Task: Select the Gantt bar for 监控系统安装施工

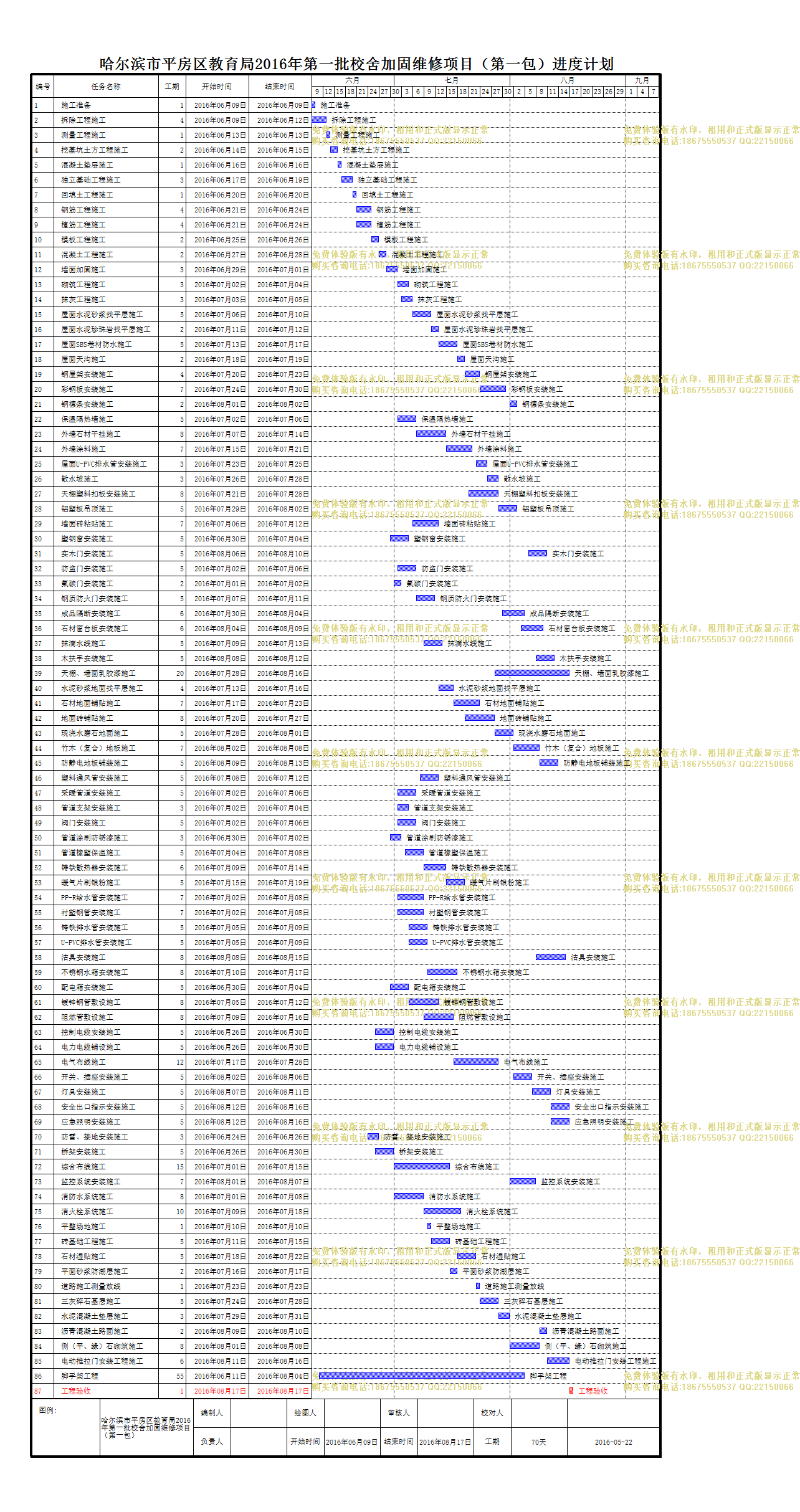Action: click(523, 1181)
